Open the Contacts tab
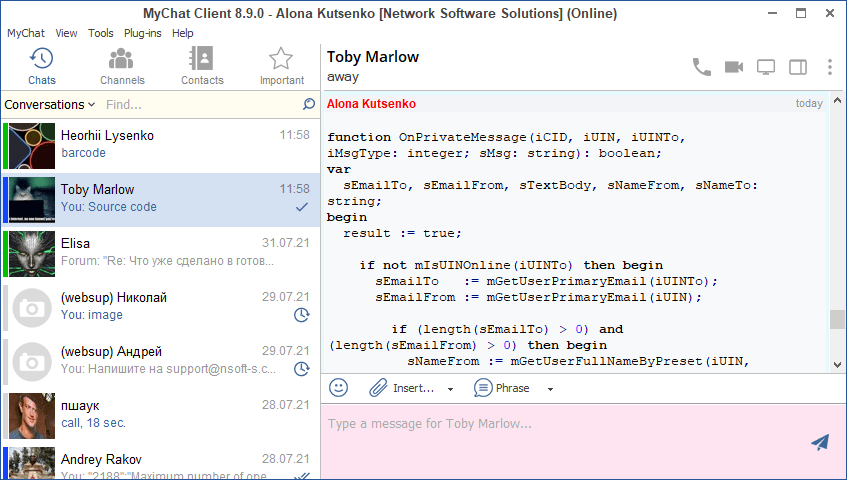This screenshot has width=847, height=480. coord(202,66)
